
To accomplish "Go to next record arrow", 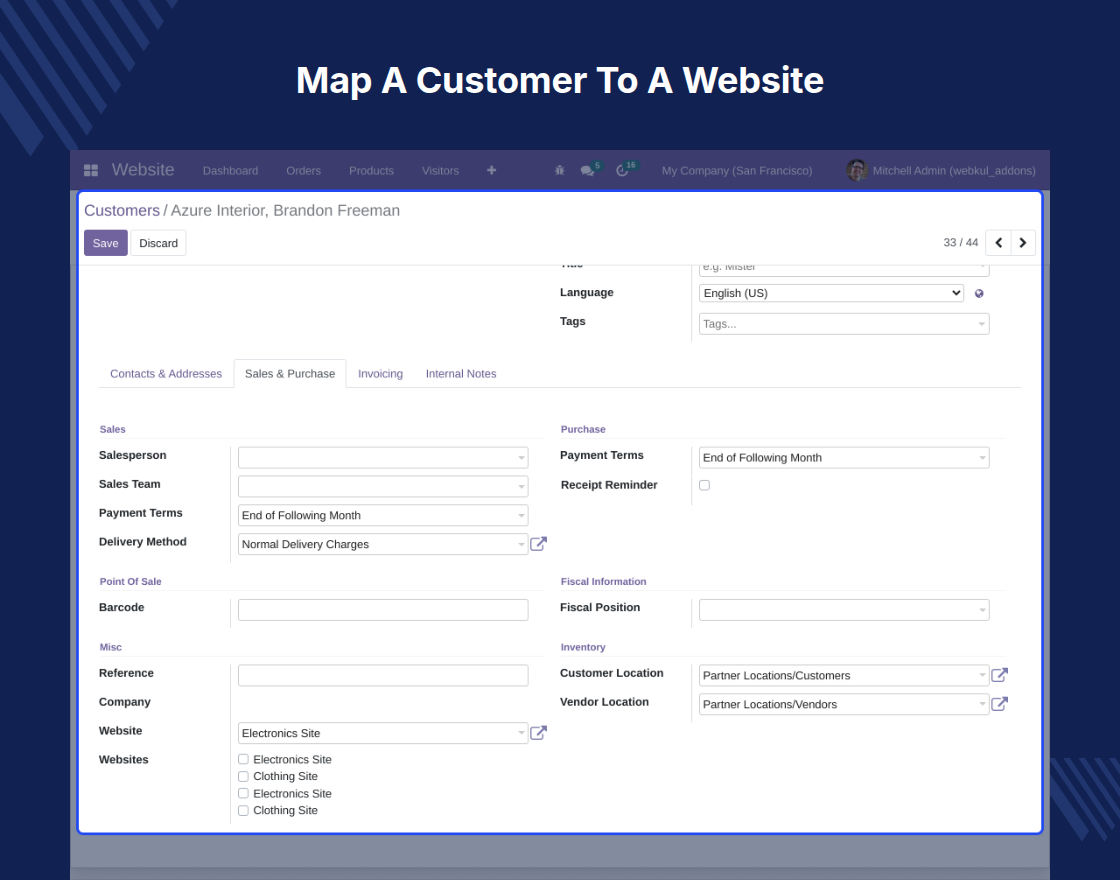I will pyautogui.click(x=1023, y=243).
